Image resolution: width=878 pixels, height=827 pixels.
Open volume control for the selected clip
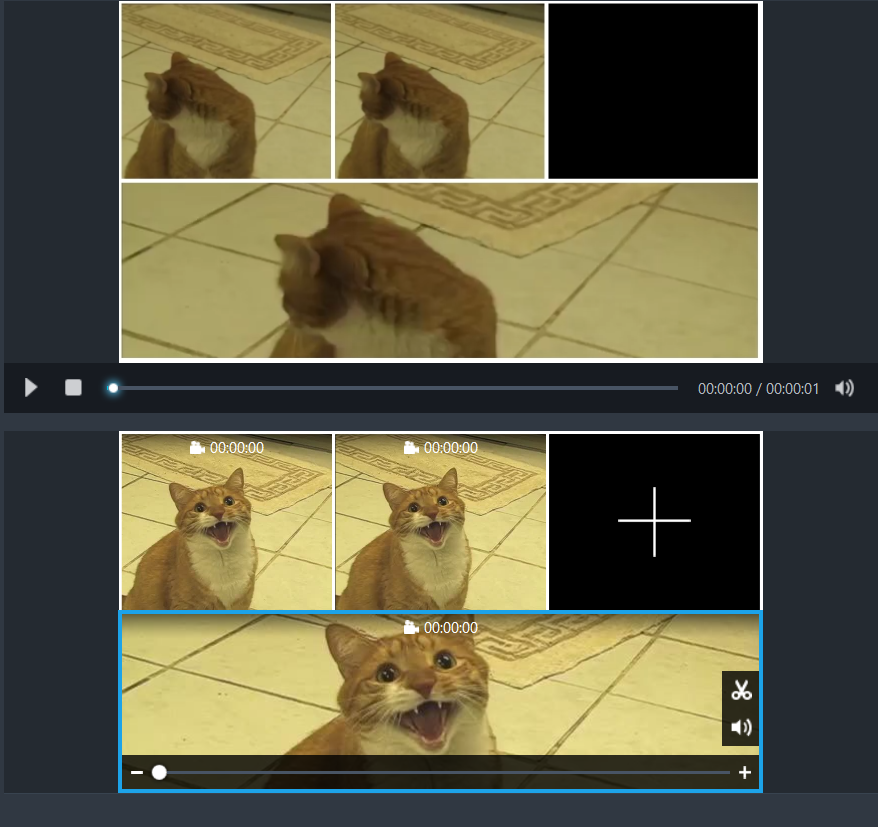point(741,727)
